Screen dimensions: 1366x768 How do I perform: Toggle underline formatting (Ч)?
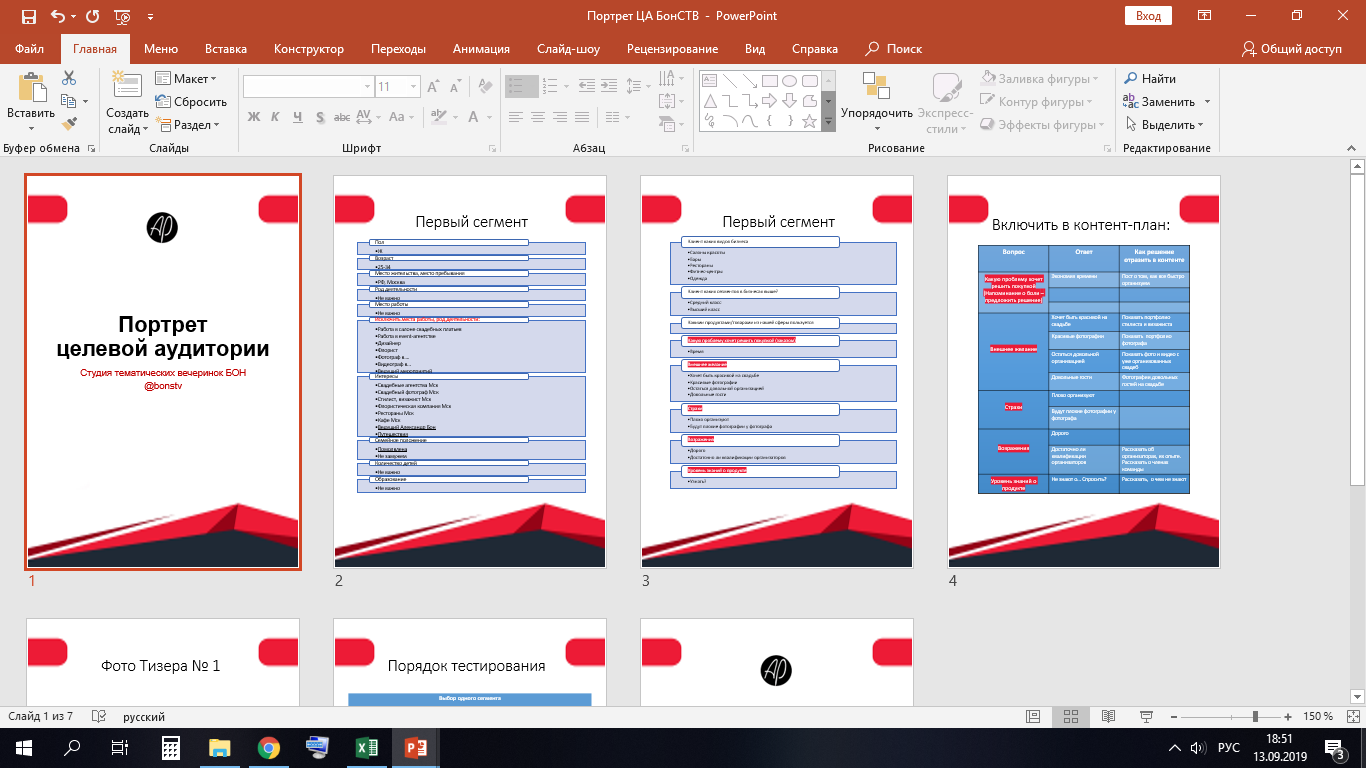[x=297, y=117]
